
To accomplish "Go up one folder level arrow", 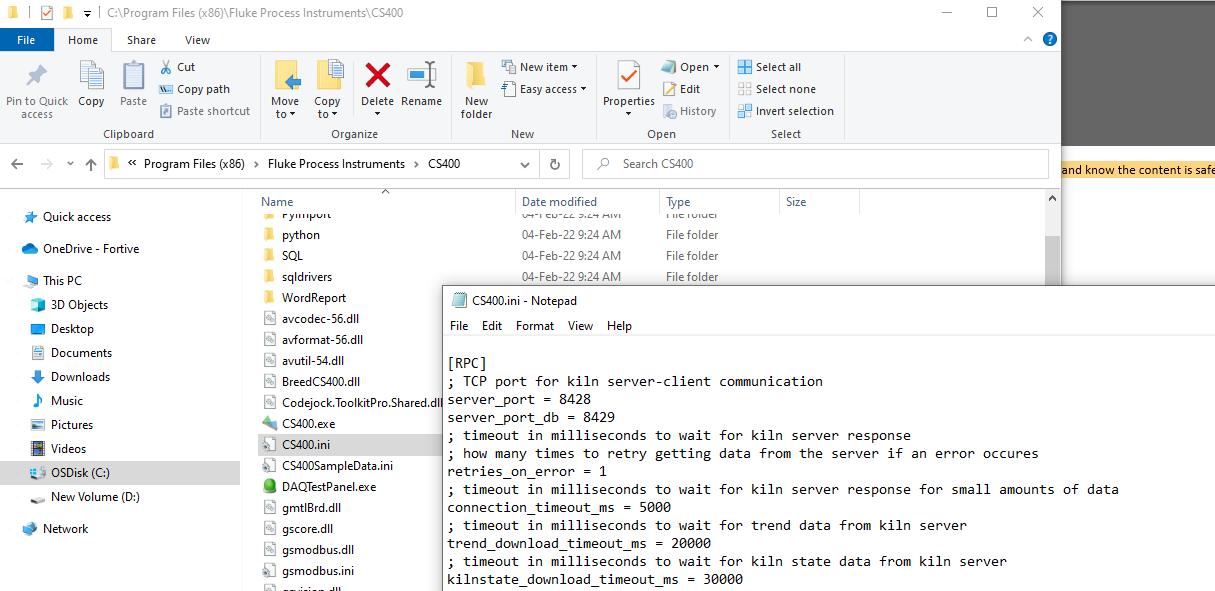I will click(x=91, y=164).
